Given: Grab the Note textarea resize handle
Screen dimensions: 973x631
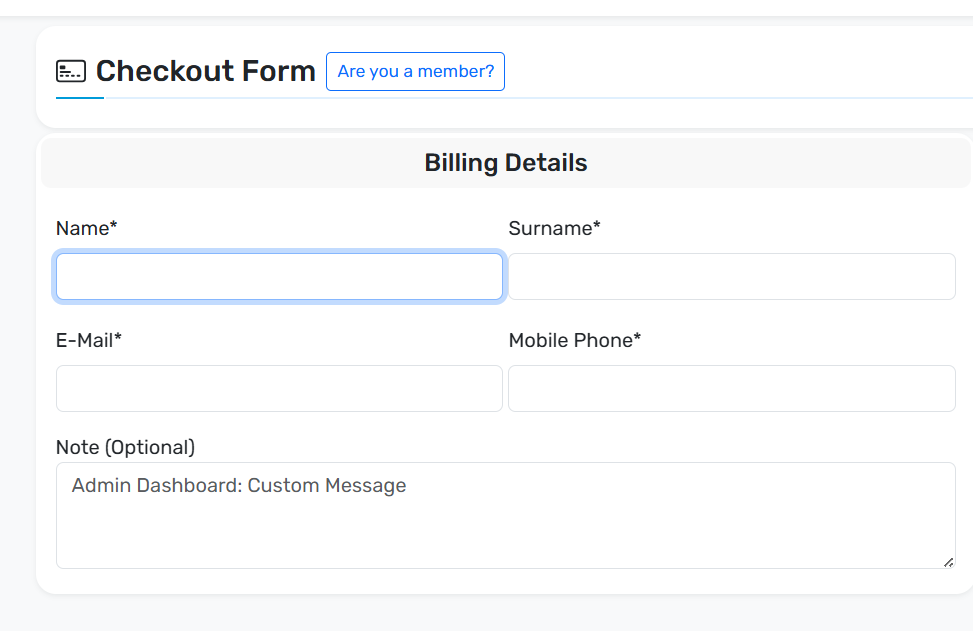Looking at the screenshot, I should click(x=949, y=562).
